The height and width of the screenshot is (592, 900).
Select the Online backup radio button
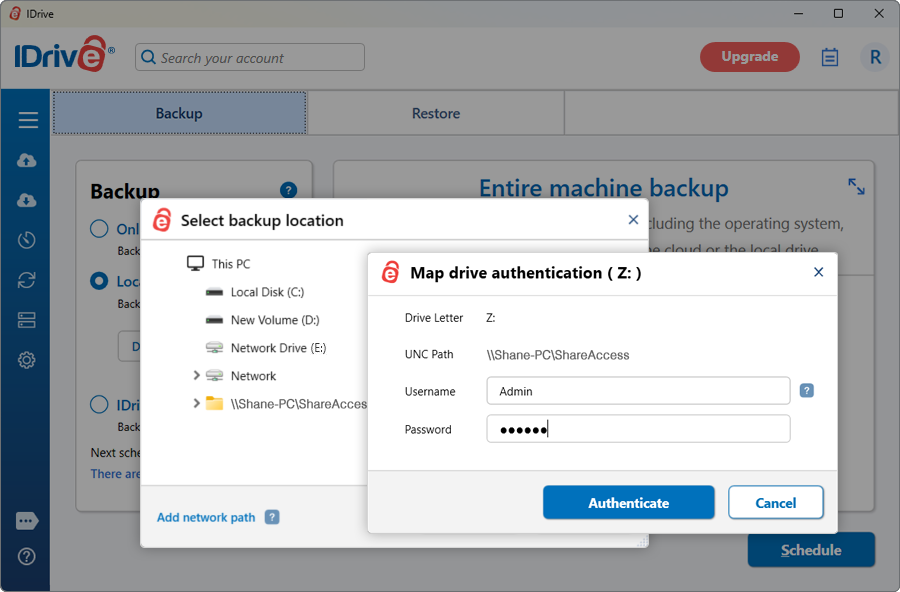99,229
